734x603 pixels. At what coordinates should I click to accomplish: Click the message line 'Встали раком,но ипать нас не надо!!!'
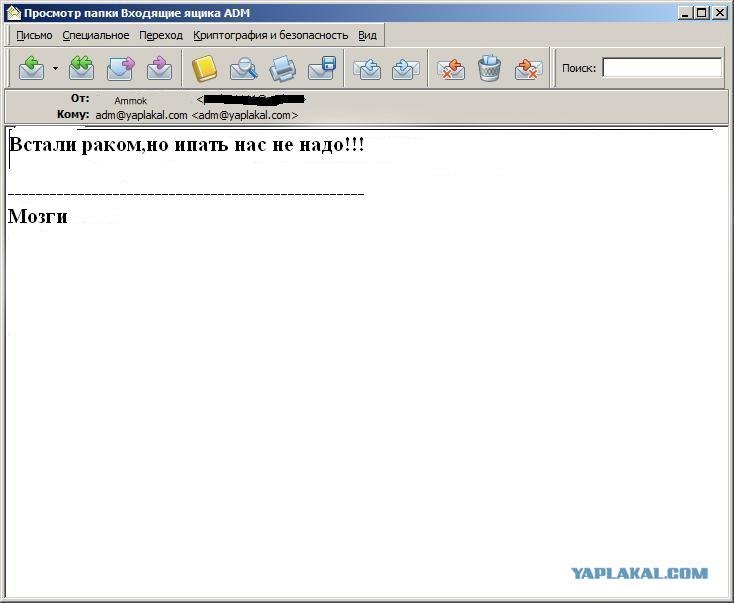(x=186, y=144)
